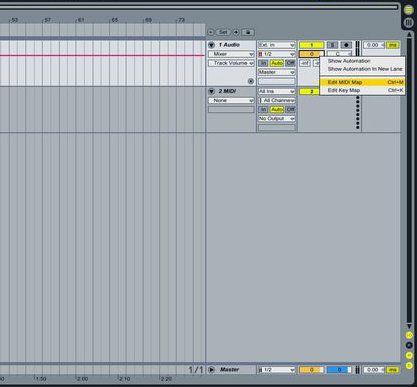Select Edit MIDI Map menu entry

click(362, 82)
